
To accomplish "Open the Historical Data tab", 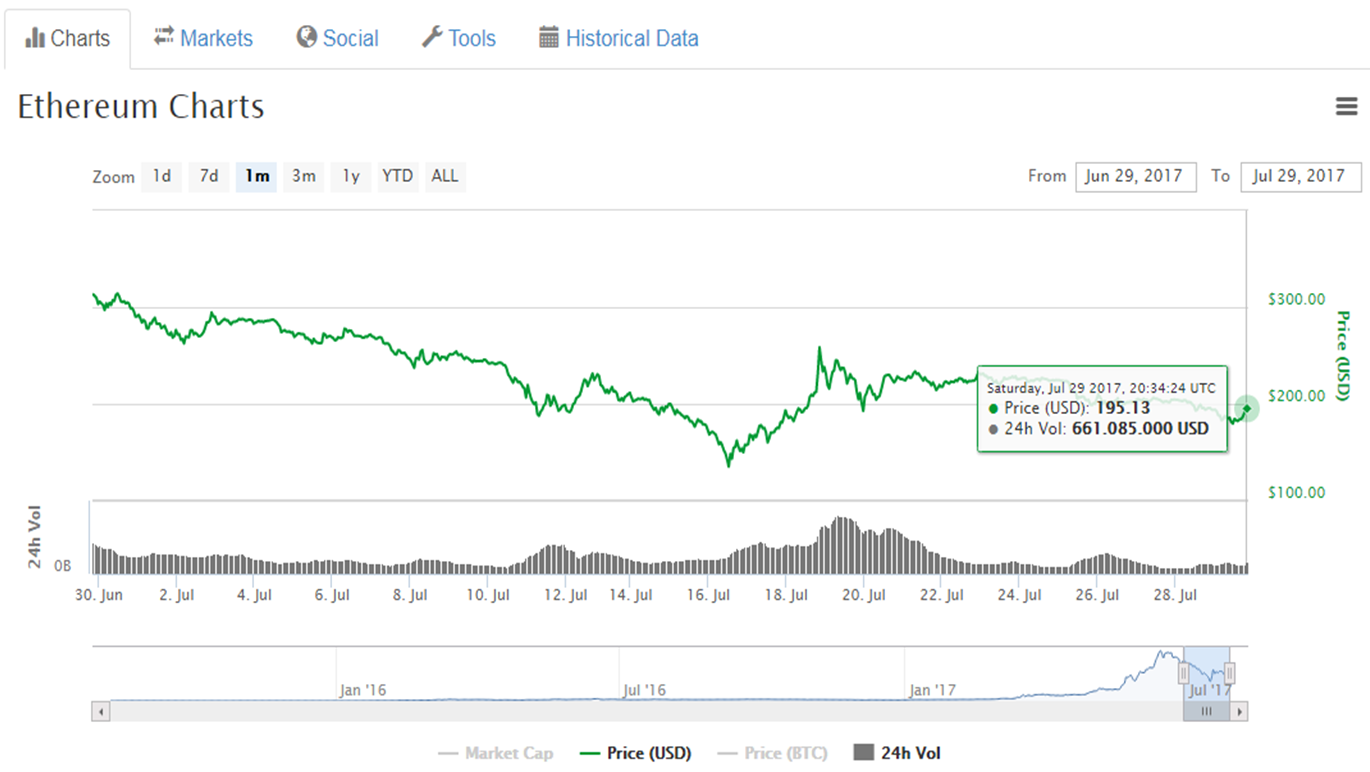I will coord(619,38).
